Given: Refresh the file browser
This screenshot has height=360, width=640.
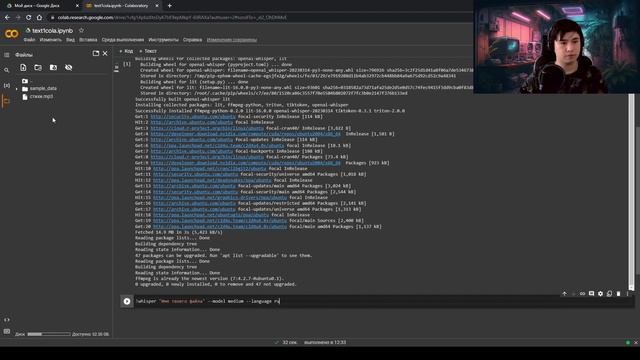Looking at the screenshot, I should tap(38, 67).
